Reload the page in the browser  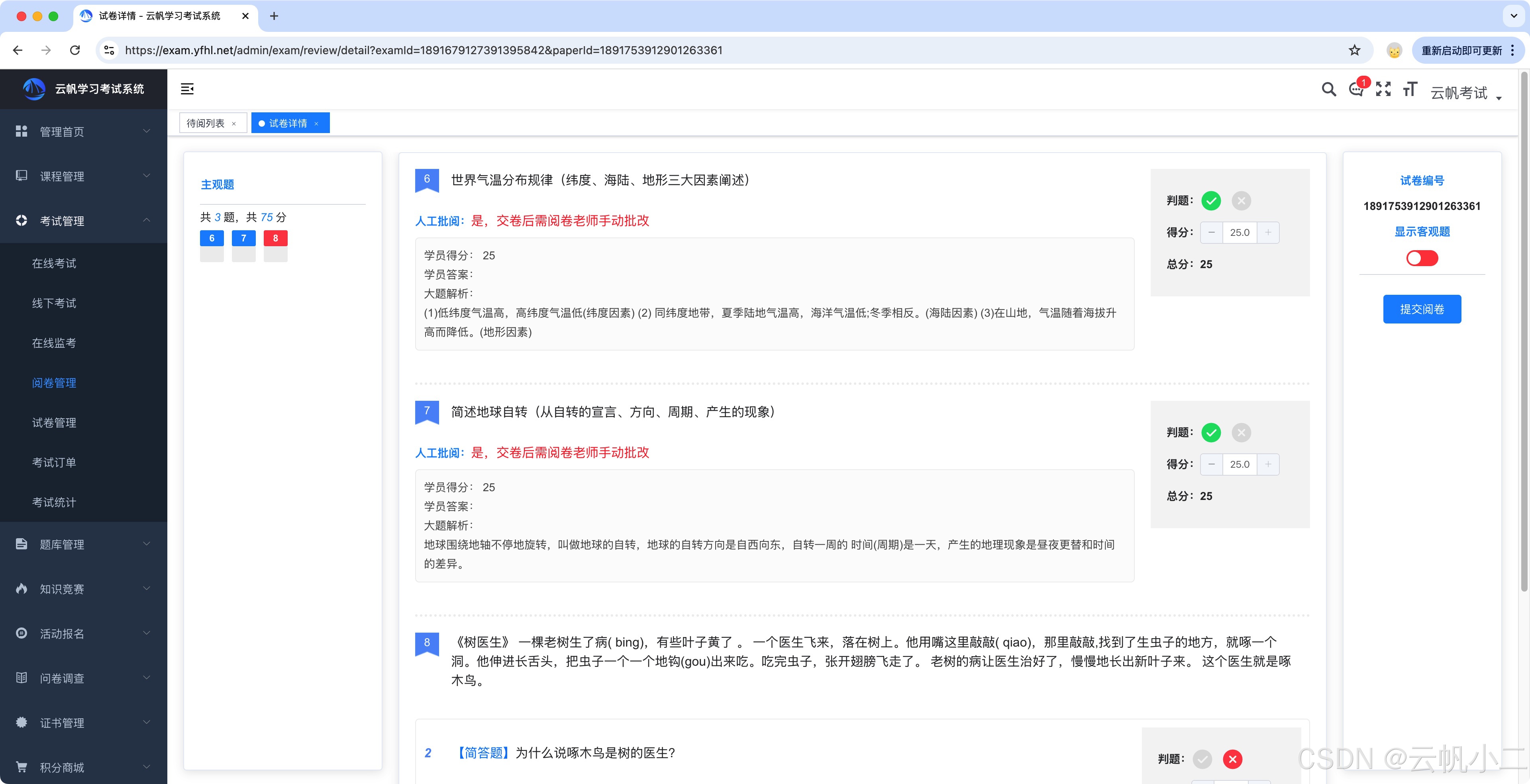tap(75, 51)
